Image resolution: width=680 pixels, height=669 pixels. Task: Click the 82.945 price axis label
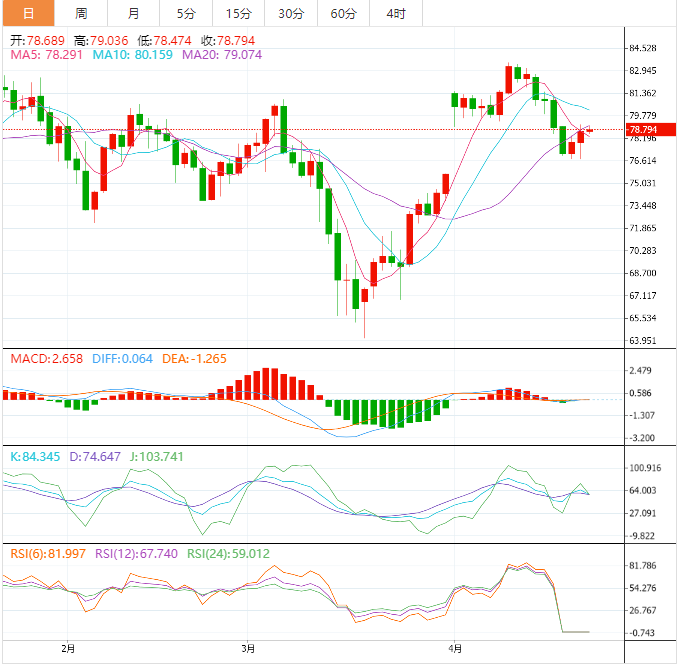643,70
